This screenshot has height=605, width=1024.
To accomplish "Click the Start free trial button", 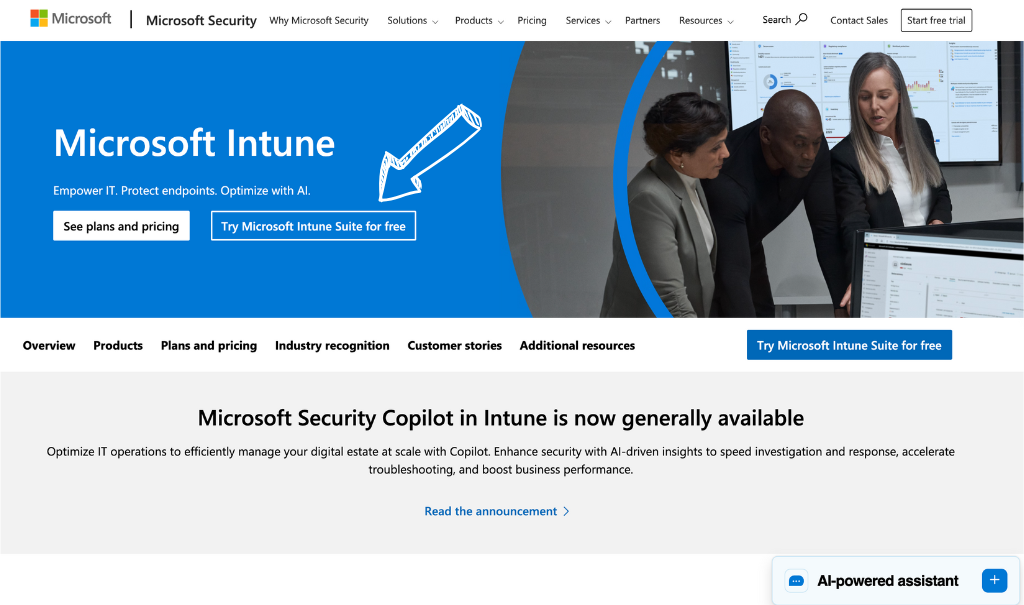I will point(936,19).
